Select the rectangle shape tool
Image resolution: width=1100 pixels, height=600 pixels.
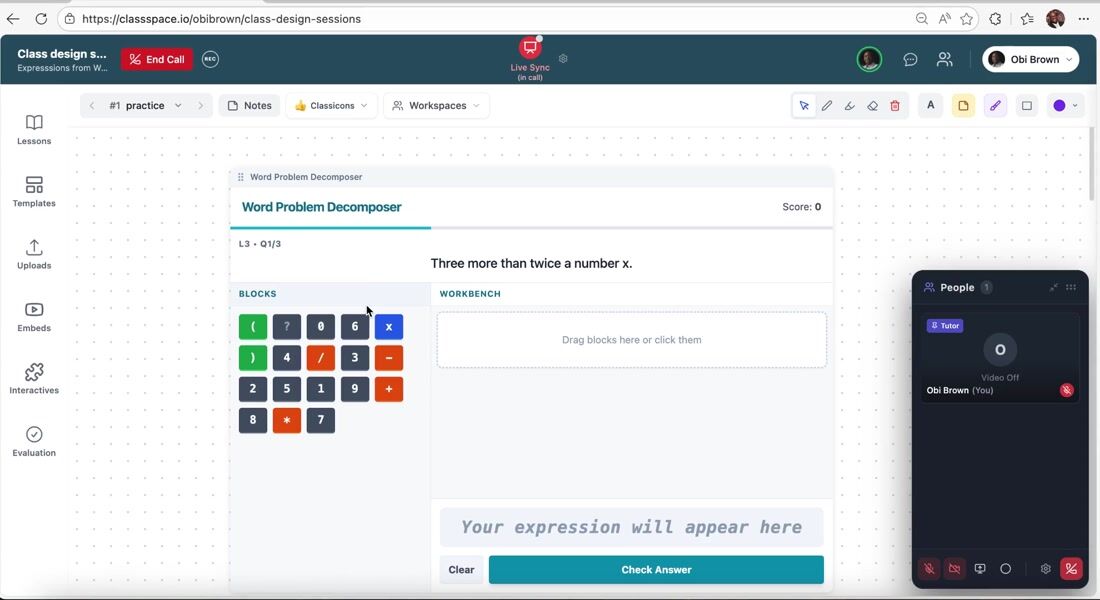click(x=1027, y=106)
